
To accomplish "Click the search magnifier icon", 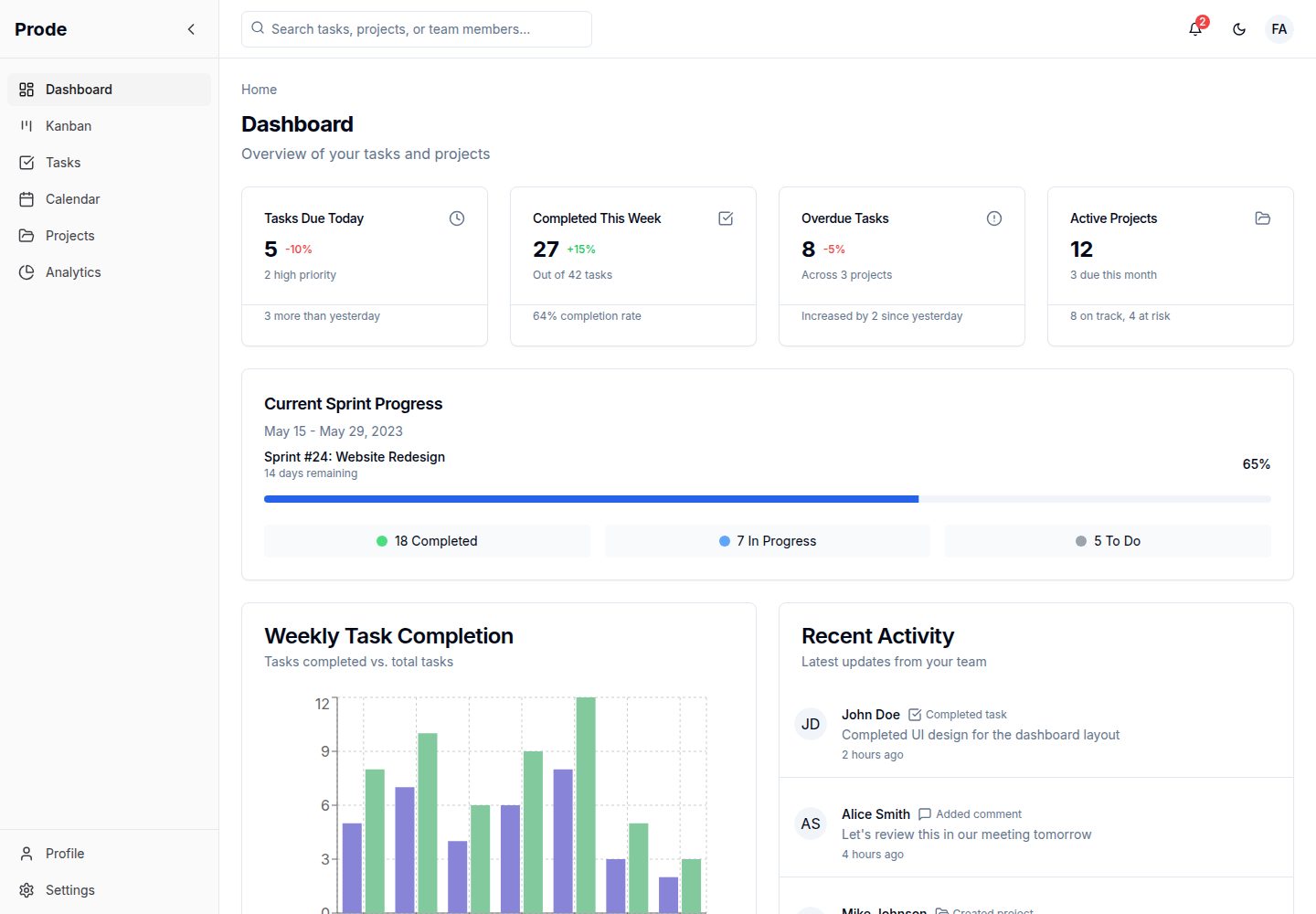I will (x=258, y=28).
